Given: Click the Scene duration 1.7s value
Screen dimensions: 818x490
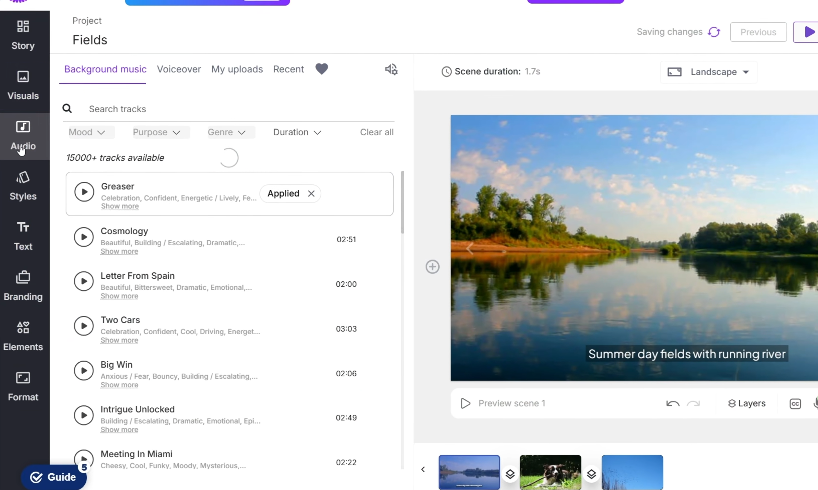Looking at the screenshot, I should tap(532, 71).
